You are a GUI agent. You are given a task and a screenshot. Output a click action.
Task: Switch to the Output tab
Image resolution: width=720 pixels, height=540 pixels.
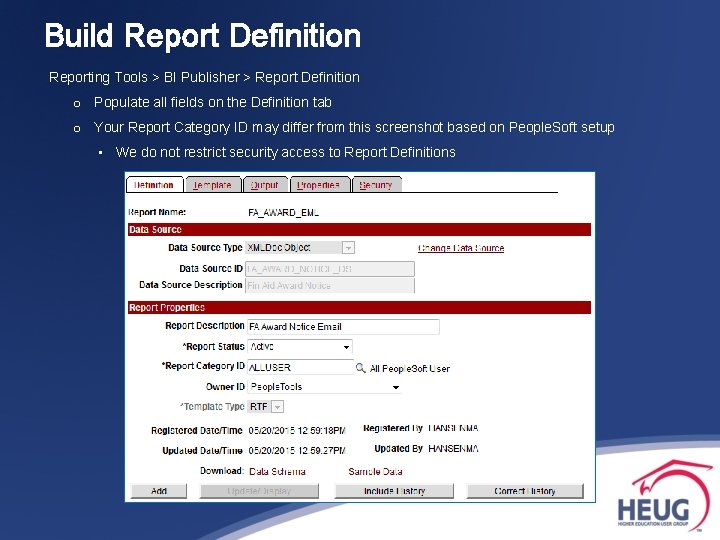[x=265, y=185]
